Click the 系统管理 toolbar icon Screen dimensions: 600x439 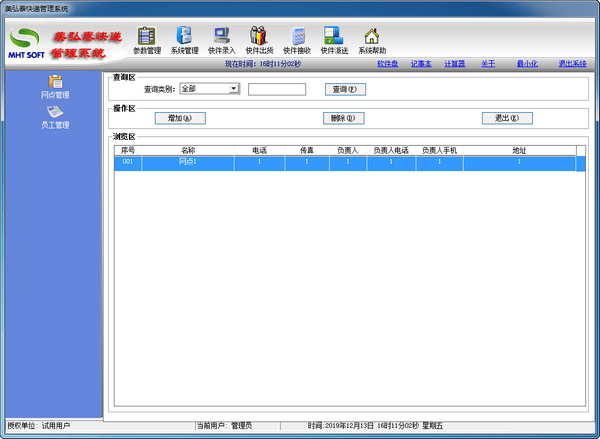pos(184,38)
